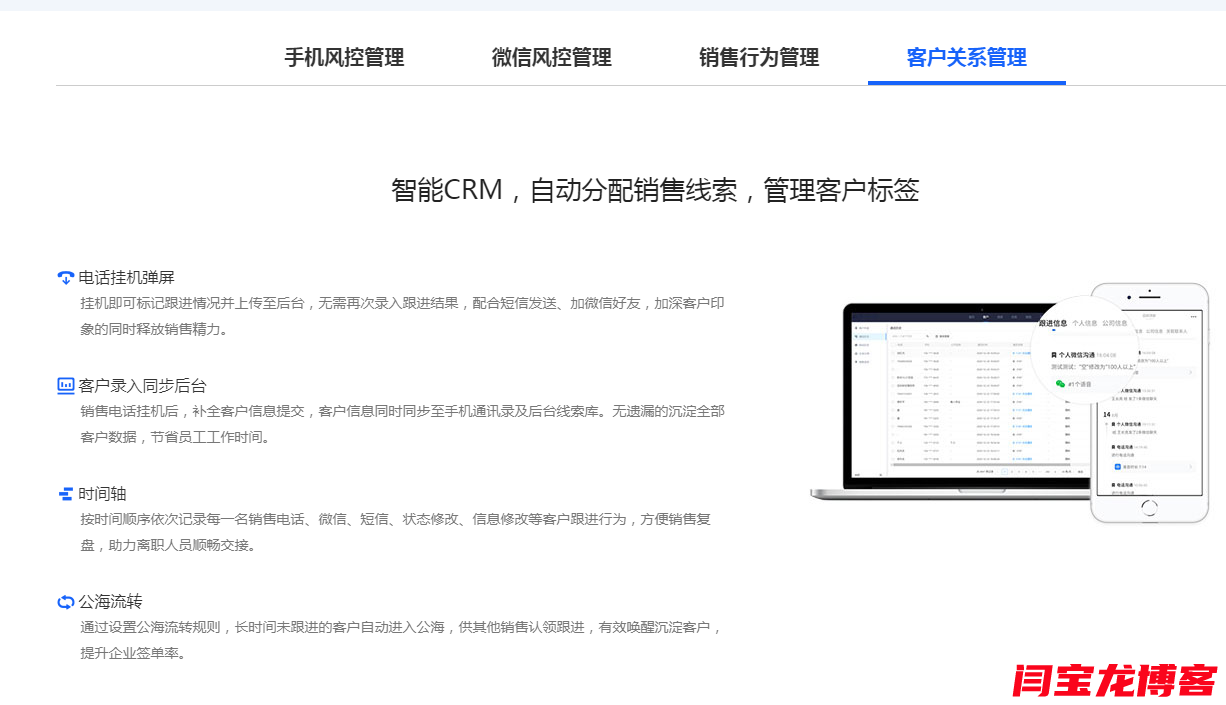This screenshot has height=705, width=1226.
Task: Click the 闫宝龙博客 red watermark logo
Action: (x=1114, y=680)
